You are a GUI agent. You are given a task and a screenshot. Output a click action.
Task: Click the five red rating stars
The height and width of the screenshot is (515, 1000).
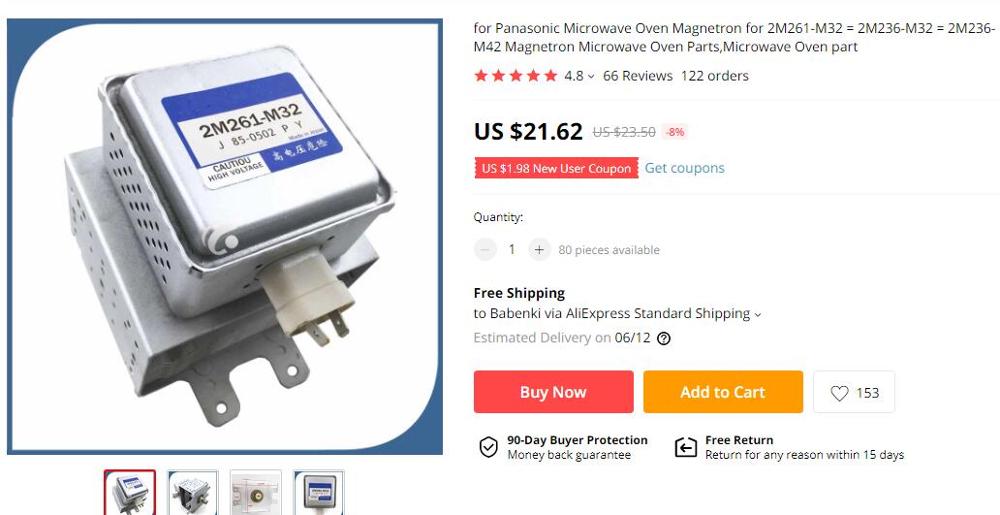(516, 76)
